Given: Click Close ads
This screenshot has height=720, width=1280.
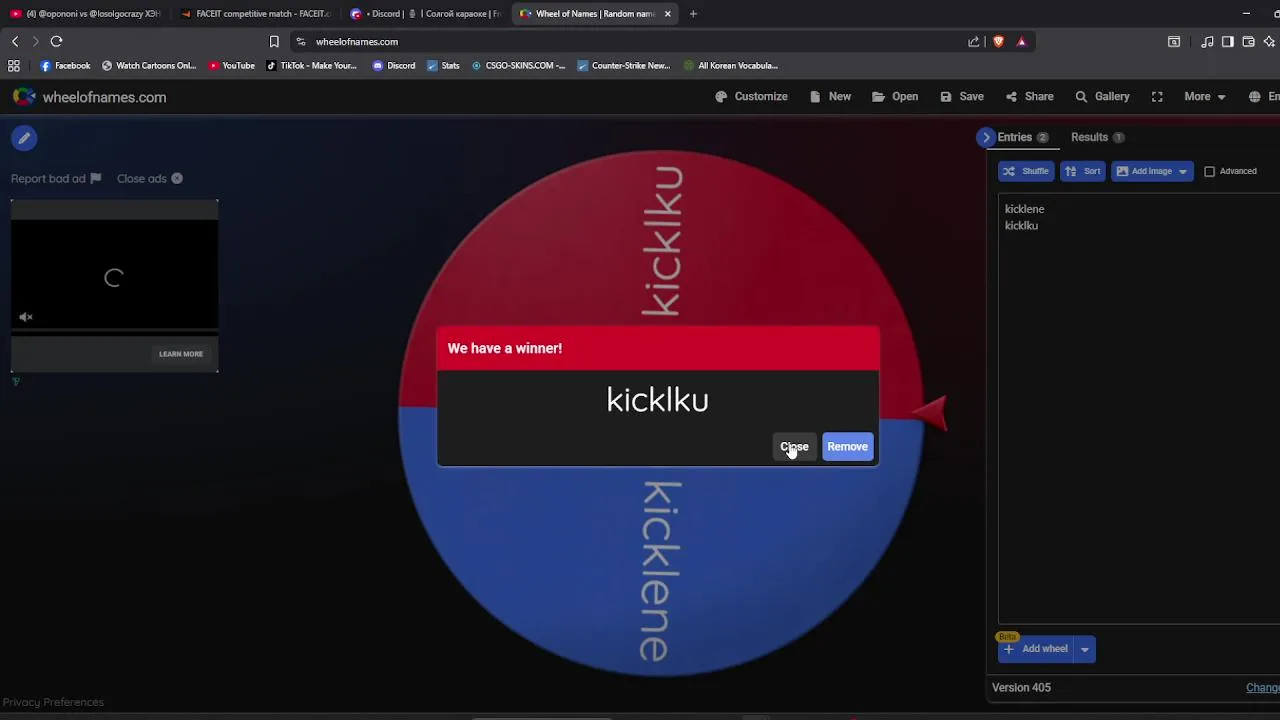Looking at the screenshot, I should point(150,179).
